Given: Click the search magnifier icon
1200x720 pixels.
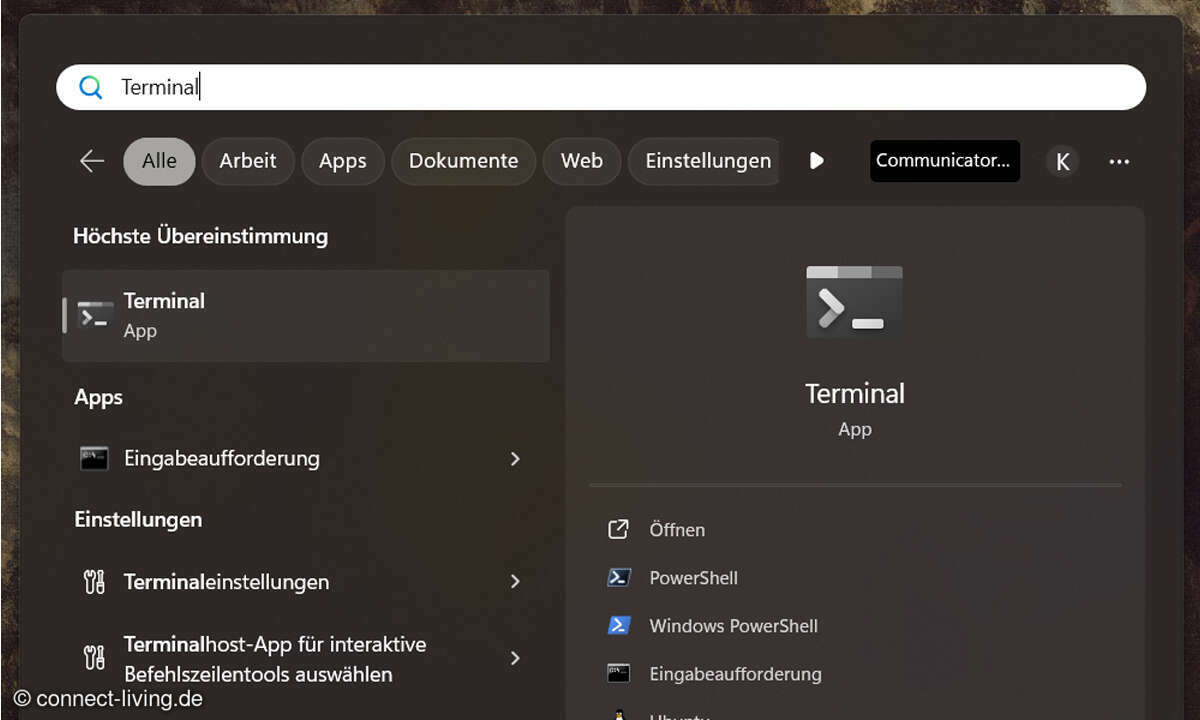Looking at the screenshot, I should click(91, 88).
